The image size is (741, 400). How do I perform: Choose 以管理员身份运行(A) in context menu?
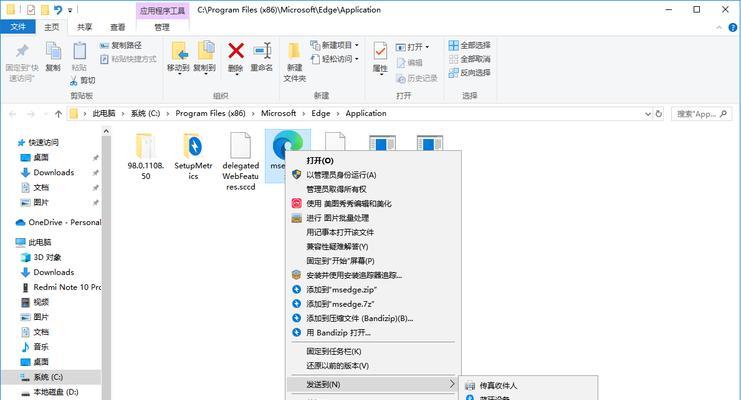click(371, 175)
